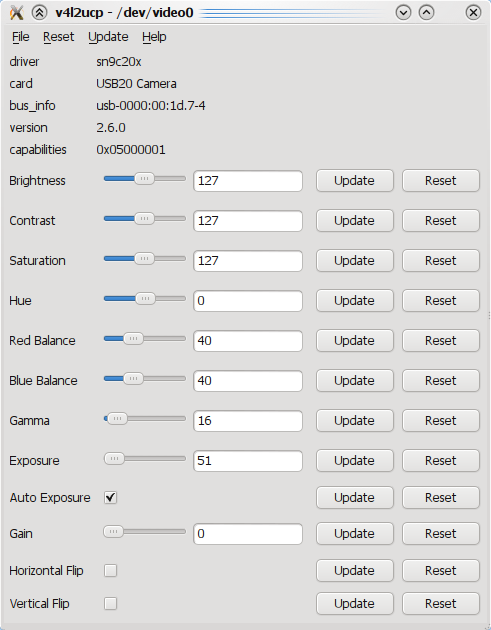Click Reset button for Gain

tap(441, 534)
